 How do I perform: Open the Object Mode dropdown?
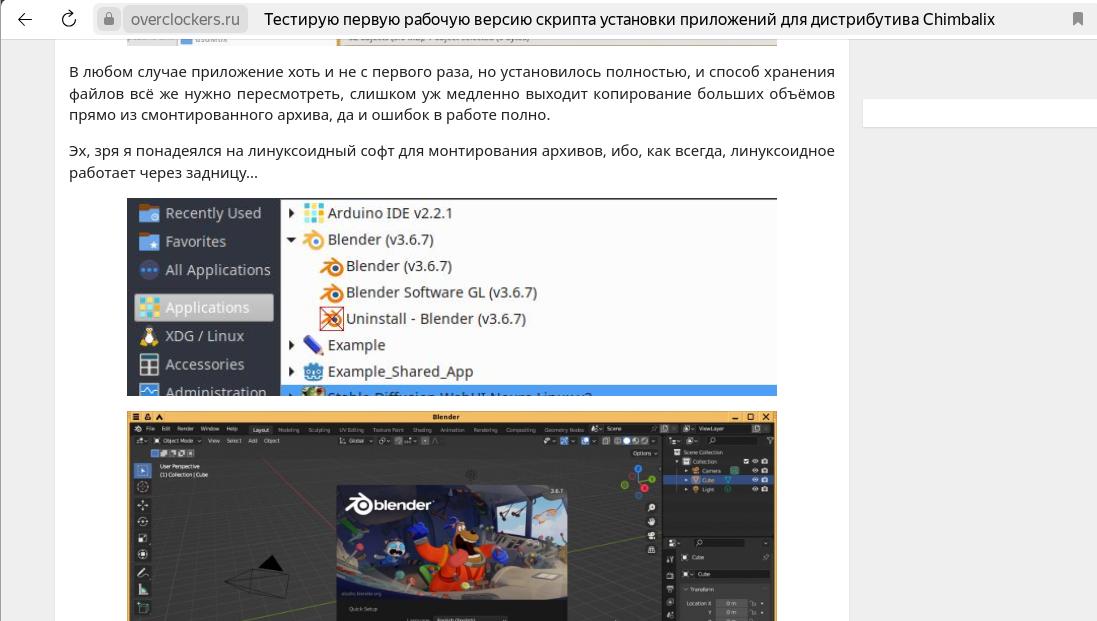tap(178, 441)
